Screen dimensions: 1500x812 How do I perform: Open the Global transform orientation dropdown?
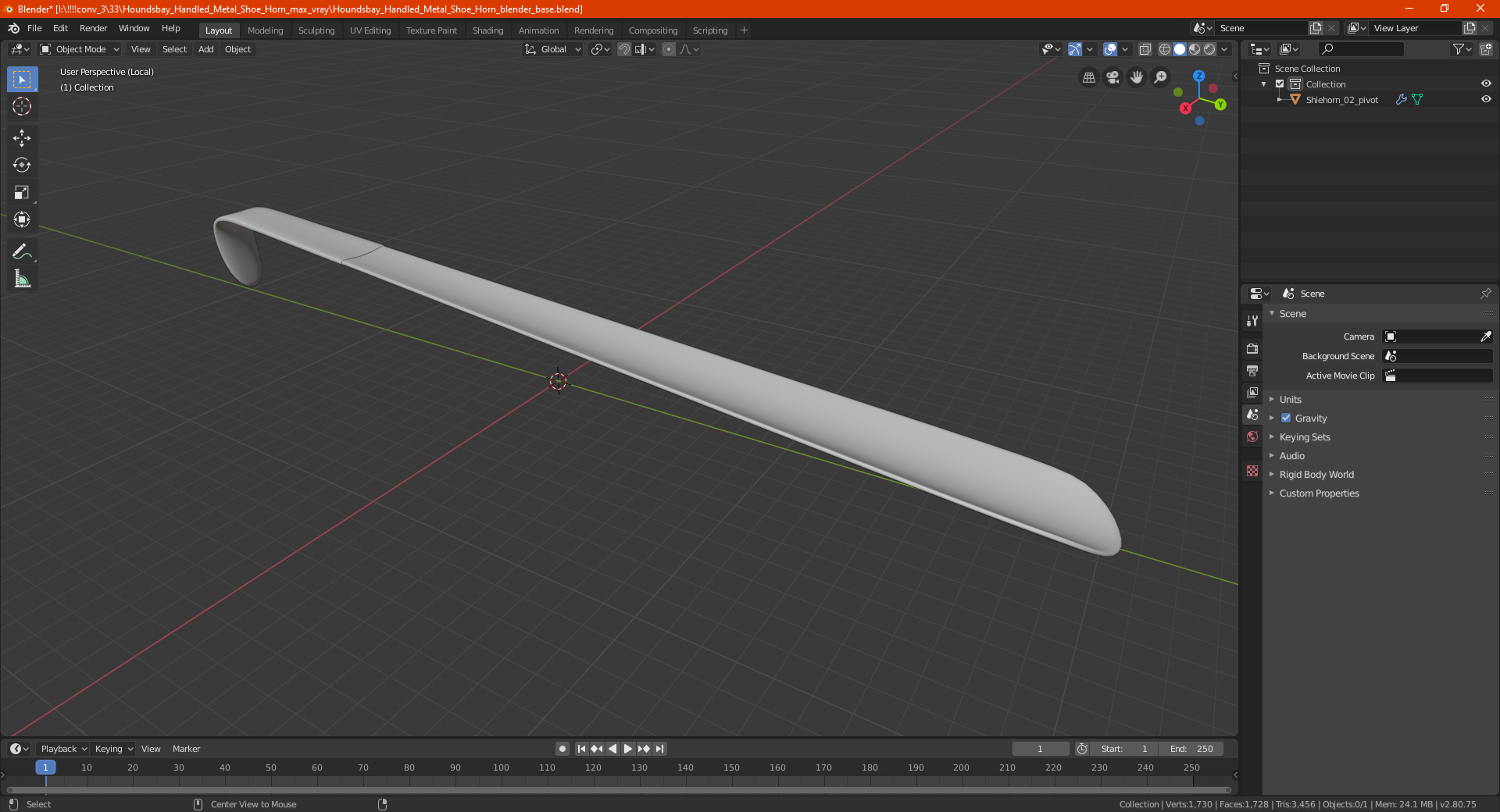(553, 49)
